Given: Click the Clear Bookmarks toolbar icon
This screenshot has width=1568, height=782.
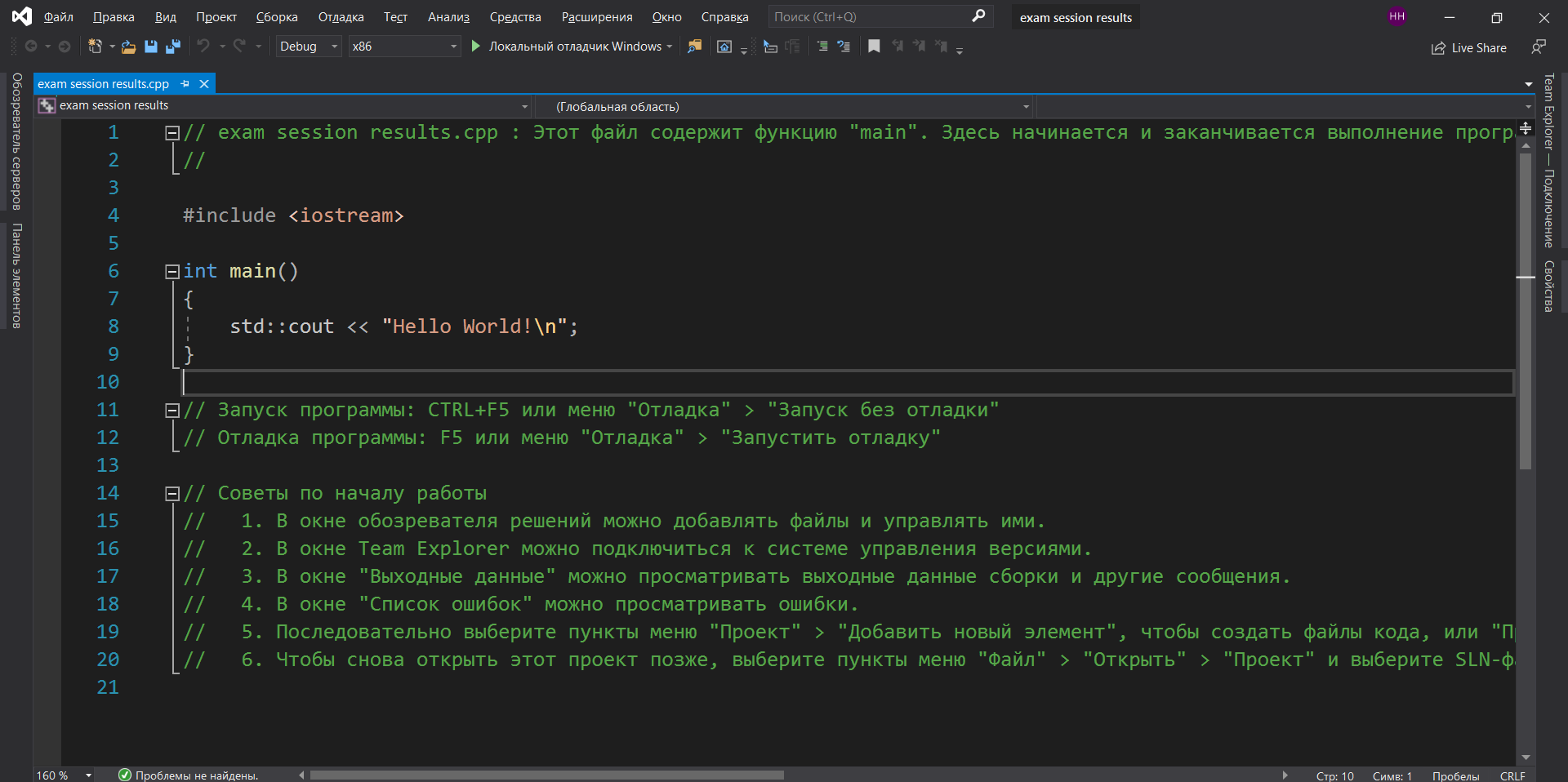Looking at the screenshot, I should pyautogui.click(x=941, y=47).
